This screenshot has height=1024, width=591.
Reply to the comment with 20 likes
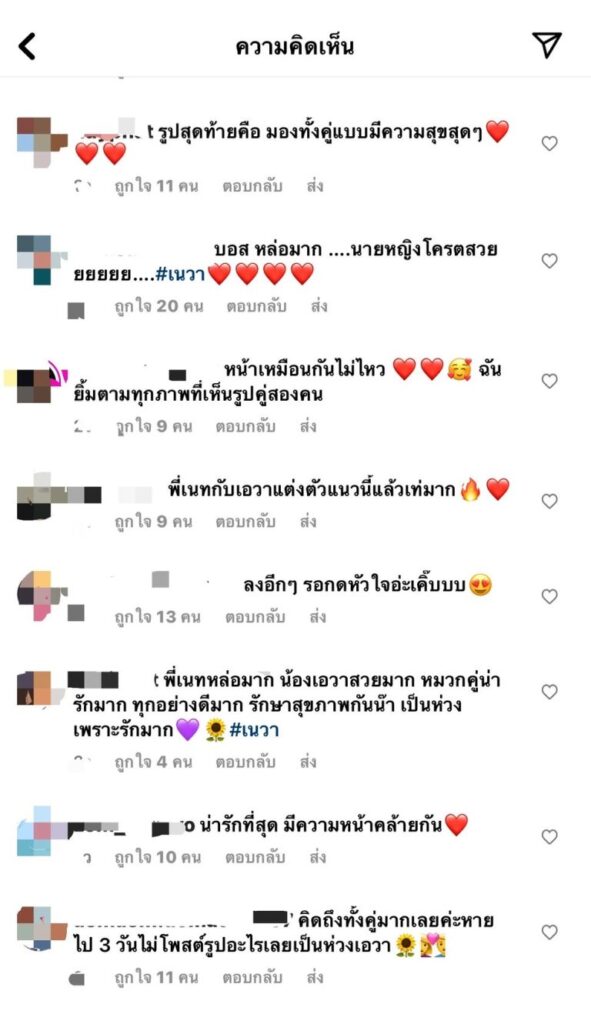pos(256,306)
